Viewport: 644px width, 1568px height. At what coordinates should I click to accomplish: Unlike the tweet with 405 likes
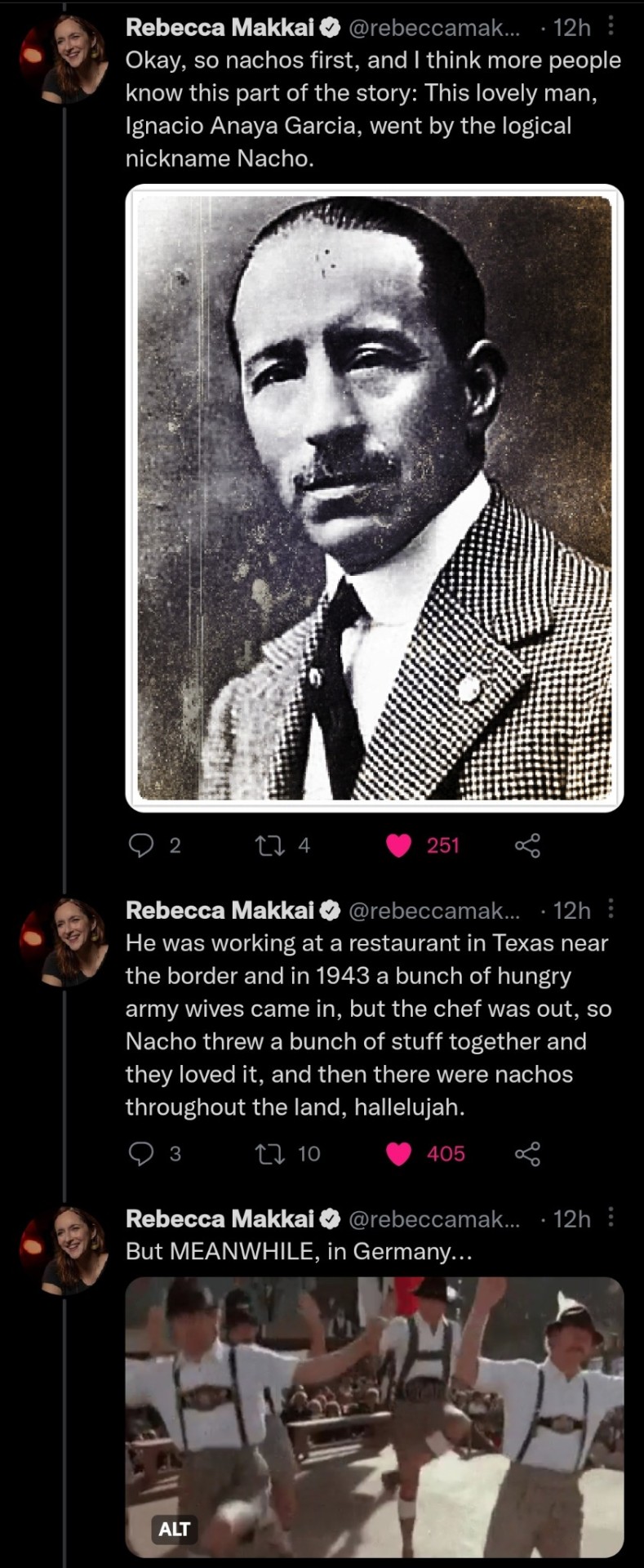[398, 1153]
